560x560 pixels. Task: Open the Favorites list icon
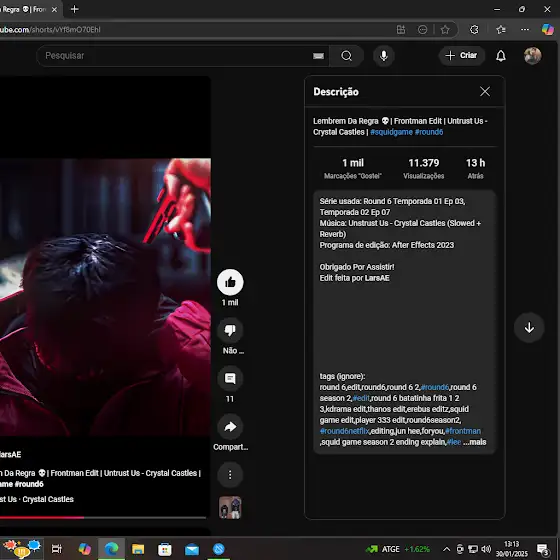point(501,30)
